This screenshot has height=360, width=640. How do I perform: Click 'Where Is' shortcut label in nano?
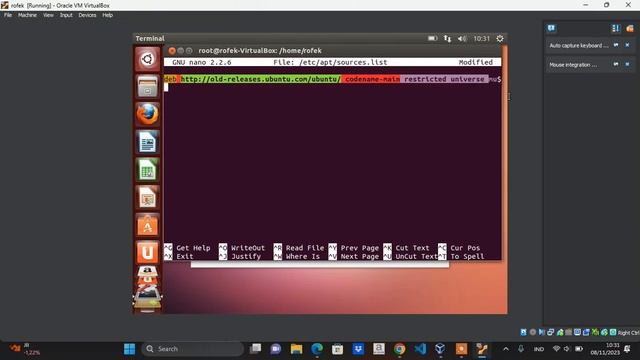click(302, 256)
